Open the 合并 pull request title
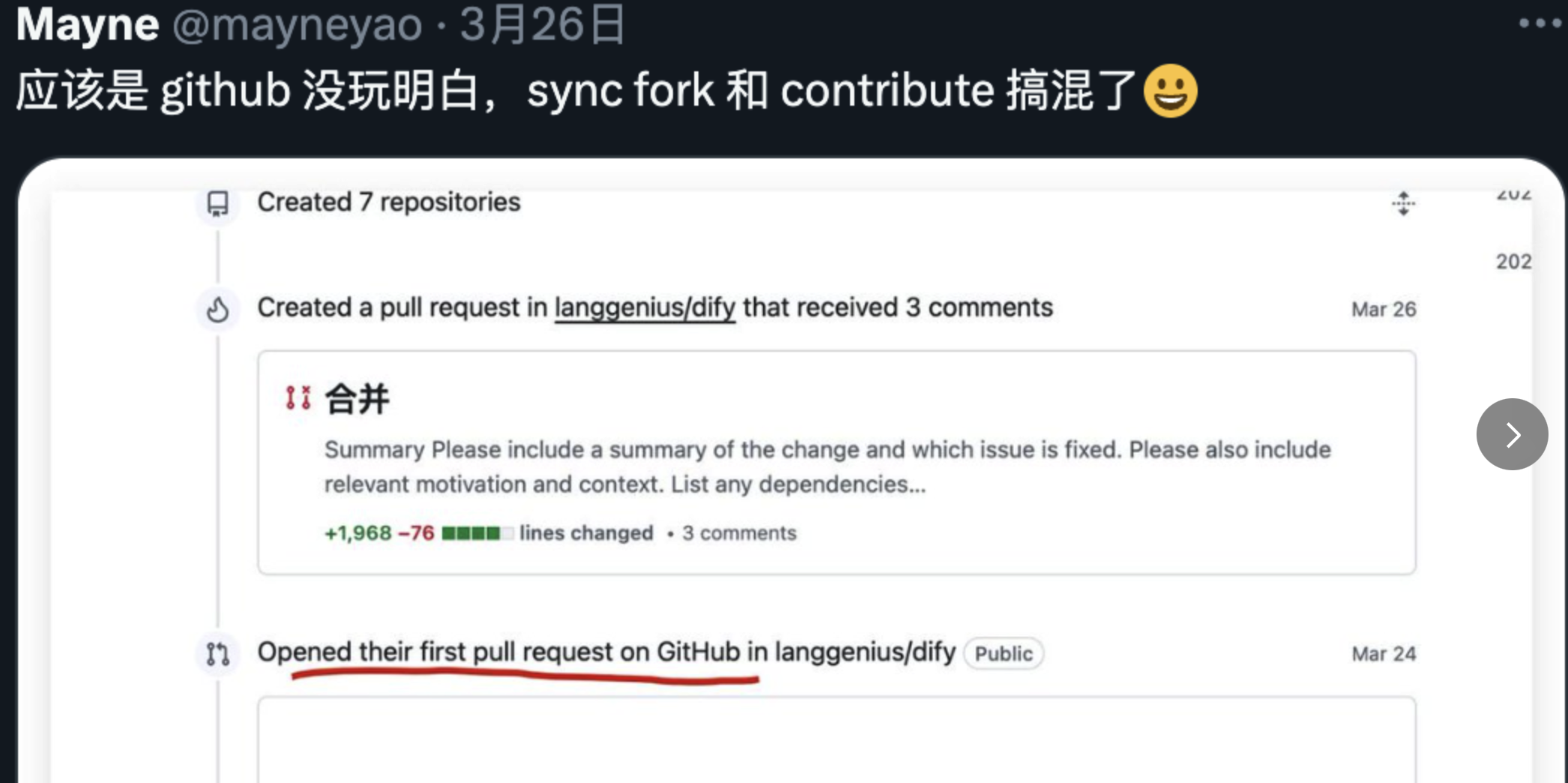Viewport: 1568px width, 783px height. coord(358,398)
